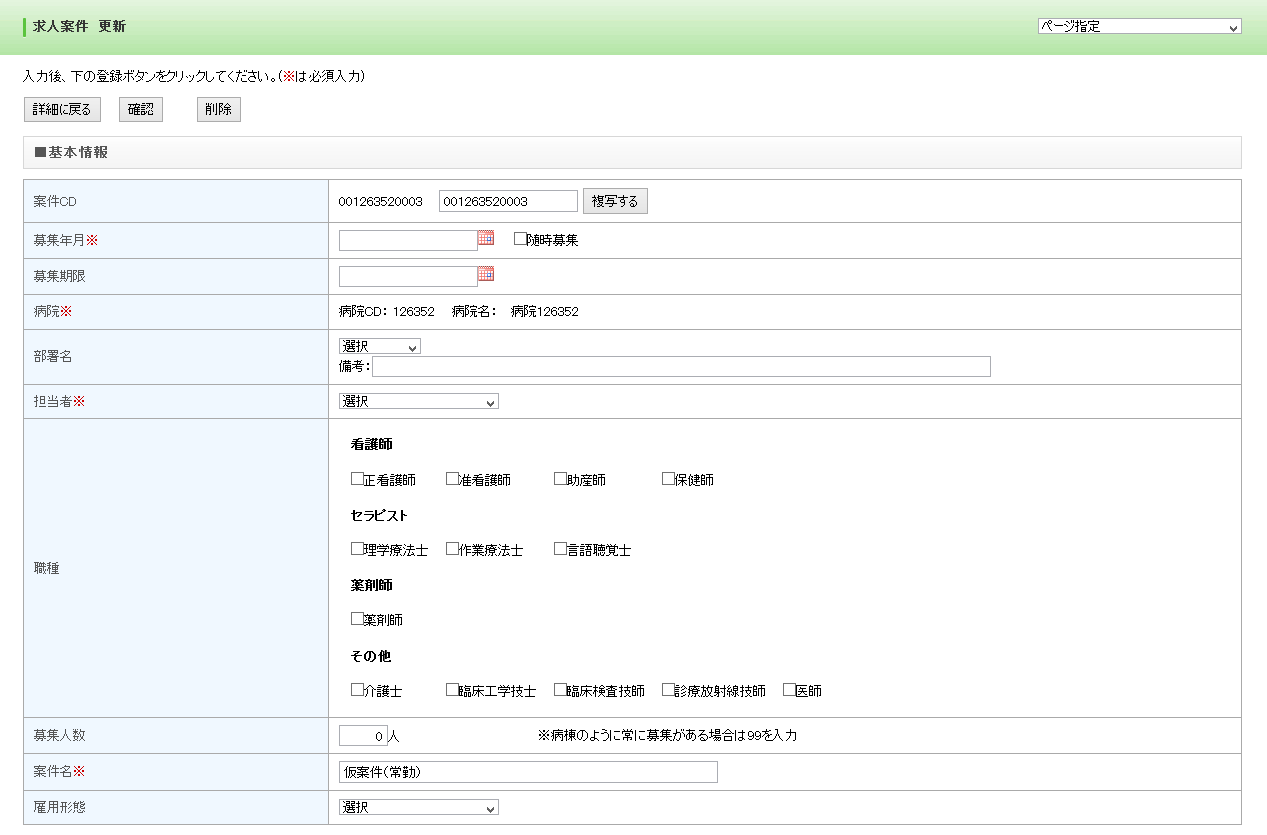Viewport: 1267px width, 835px height.
Task: Open the ページ指定 dropdown
Action: (x=1140, y=27)
